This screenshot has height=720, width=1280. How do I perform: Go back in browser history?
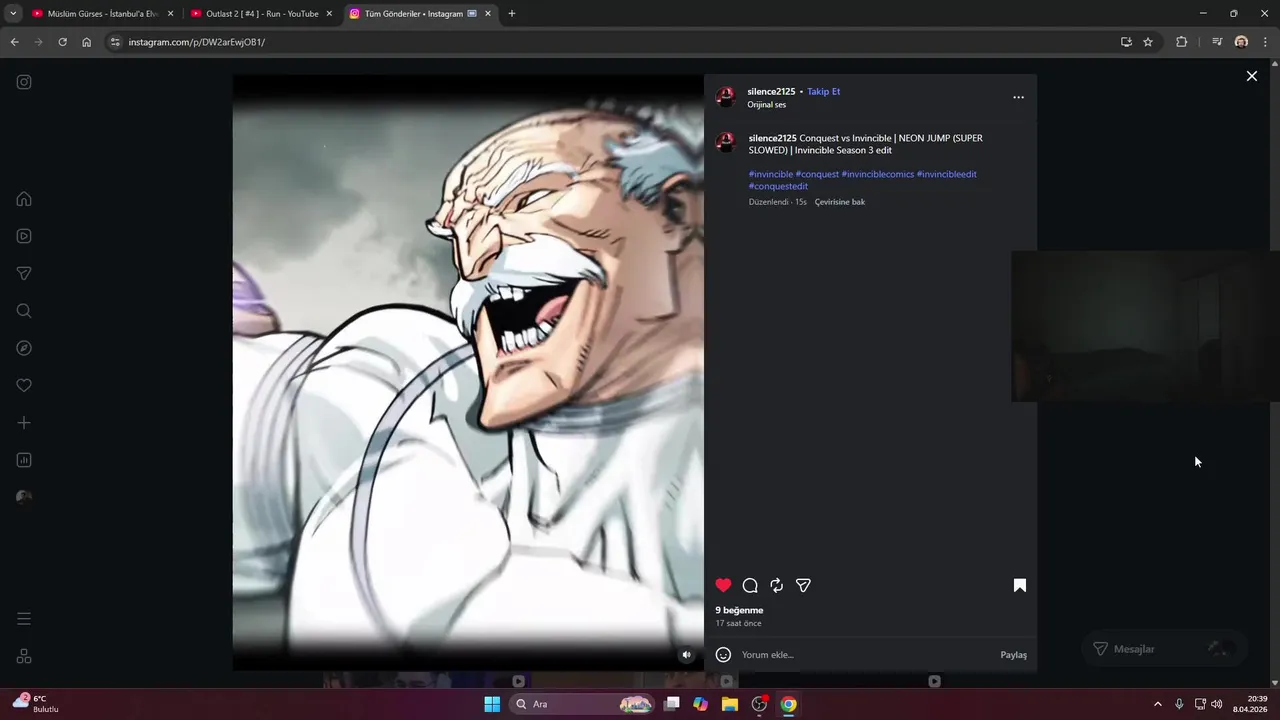click(x=14, y=42)
